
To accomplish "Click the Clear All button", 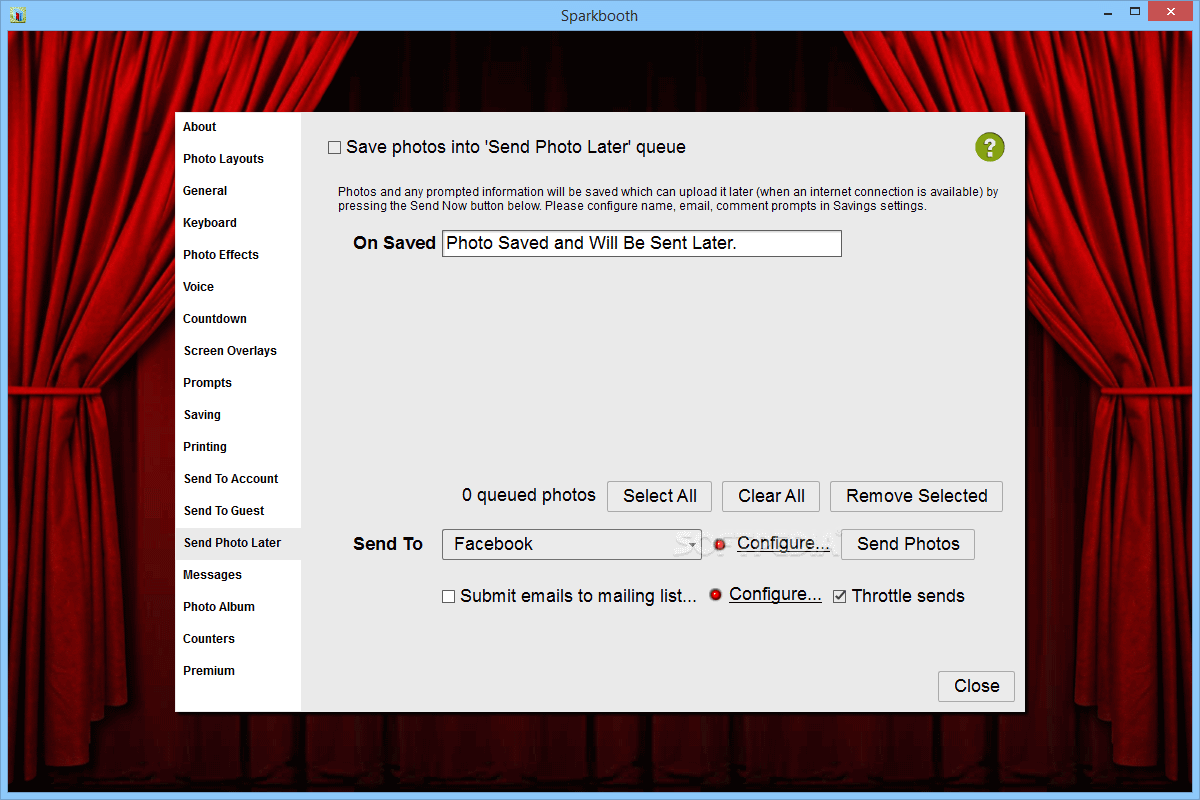I will 771,496.
